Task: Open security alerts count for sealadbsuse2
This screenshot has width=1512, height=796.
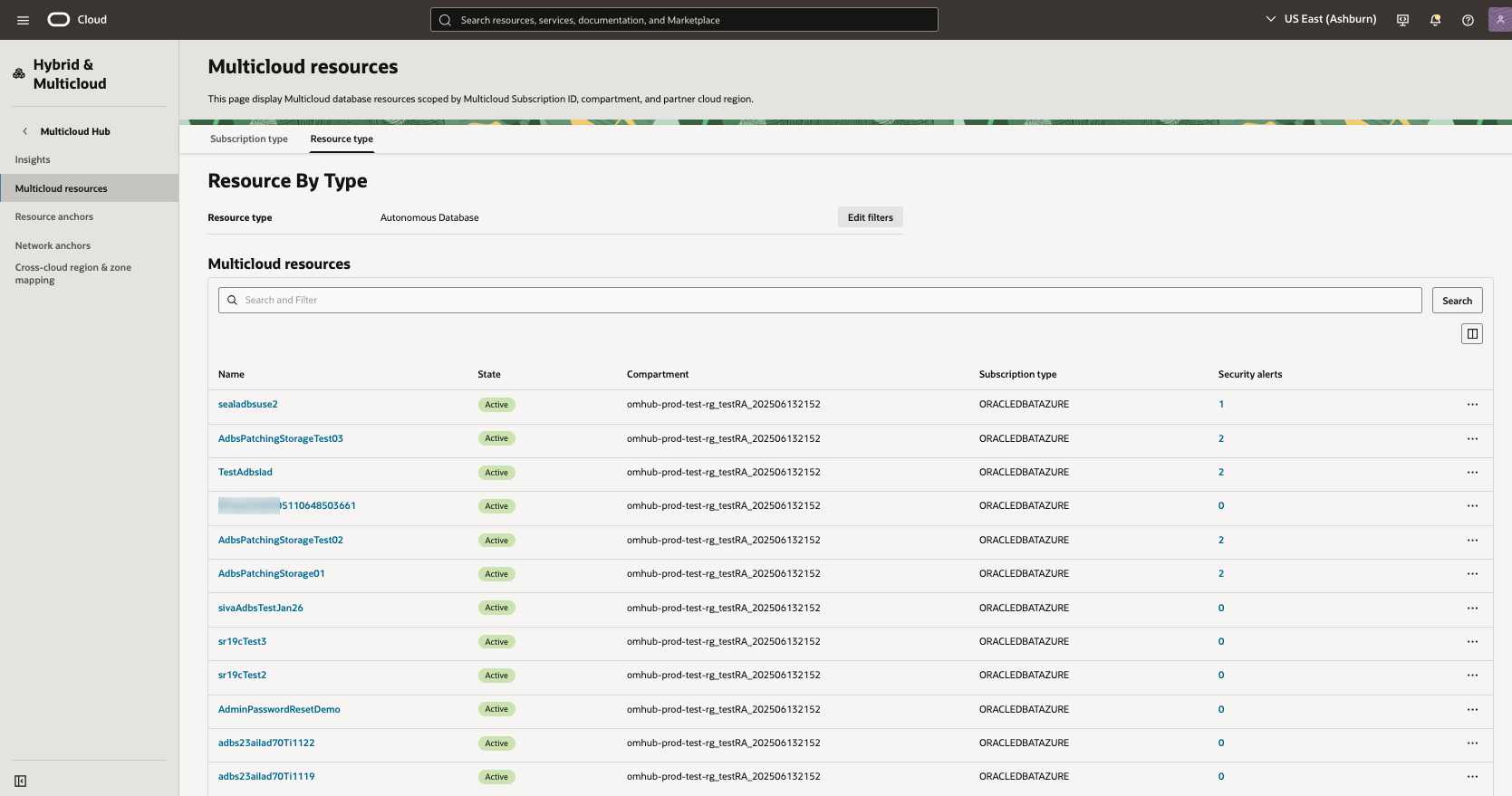Action: [1221, 404]
